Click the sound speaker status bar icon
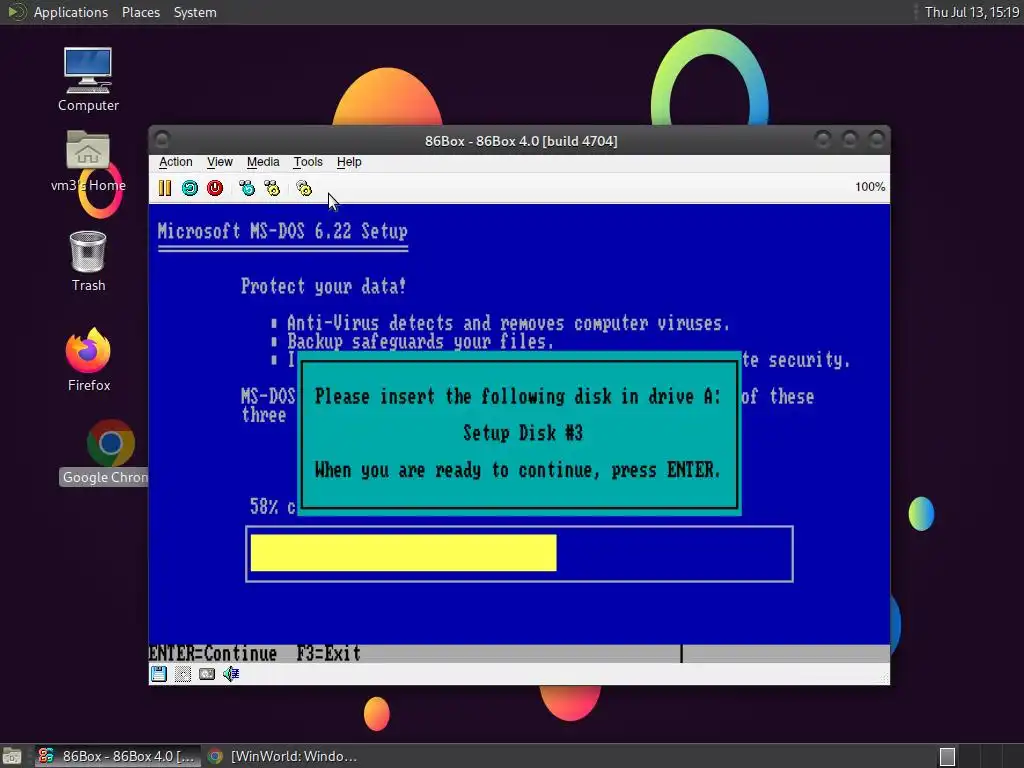Viewport: 1024px width, 768px height. point(231,674)
